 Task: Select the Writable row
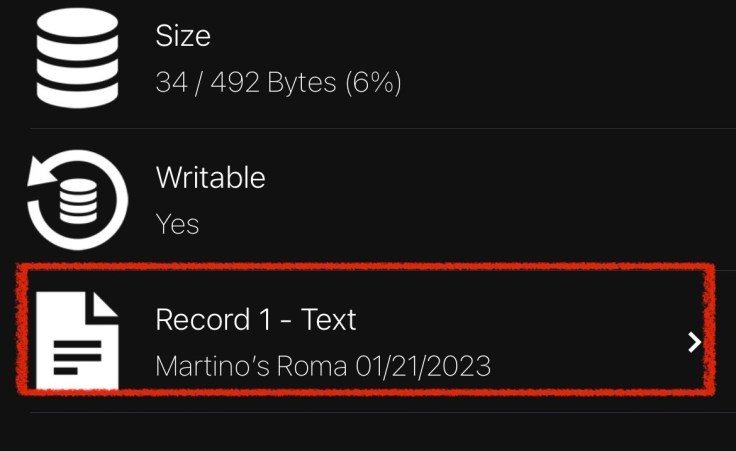400,199
